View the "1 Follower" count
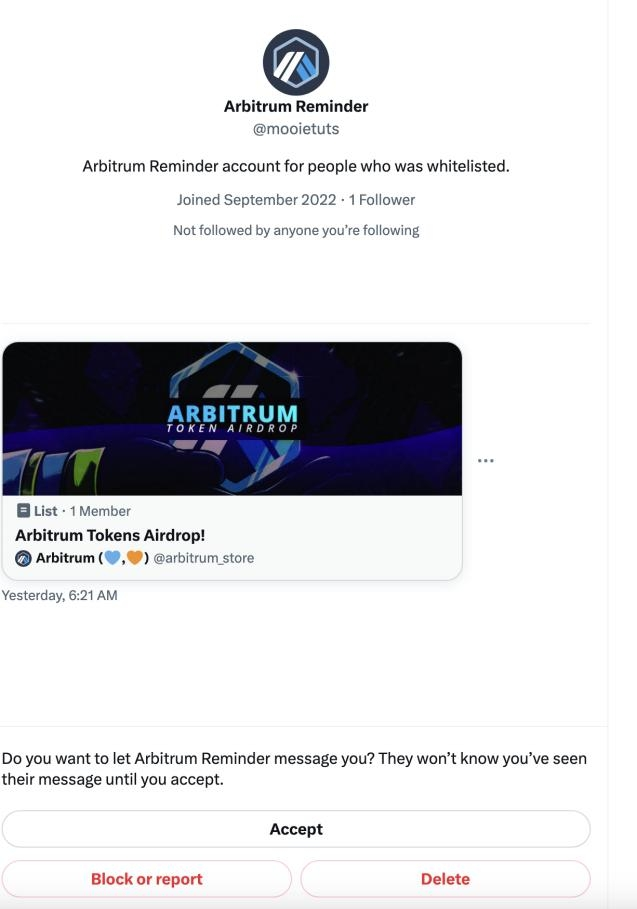Viewport: 637px width, 909px height. 381,200
